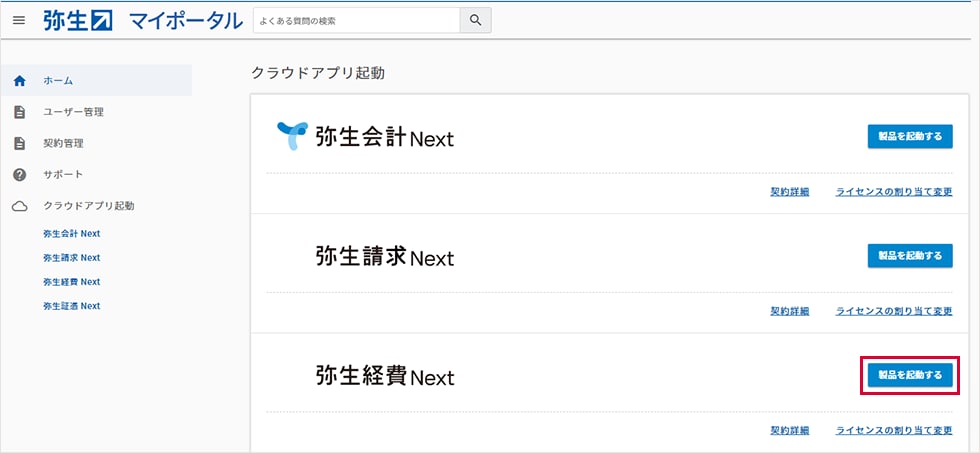The height and width of the screenshot is (453, 980).
Task: Click the home icon in sidebar
Action: 19,81
